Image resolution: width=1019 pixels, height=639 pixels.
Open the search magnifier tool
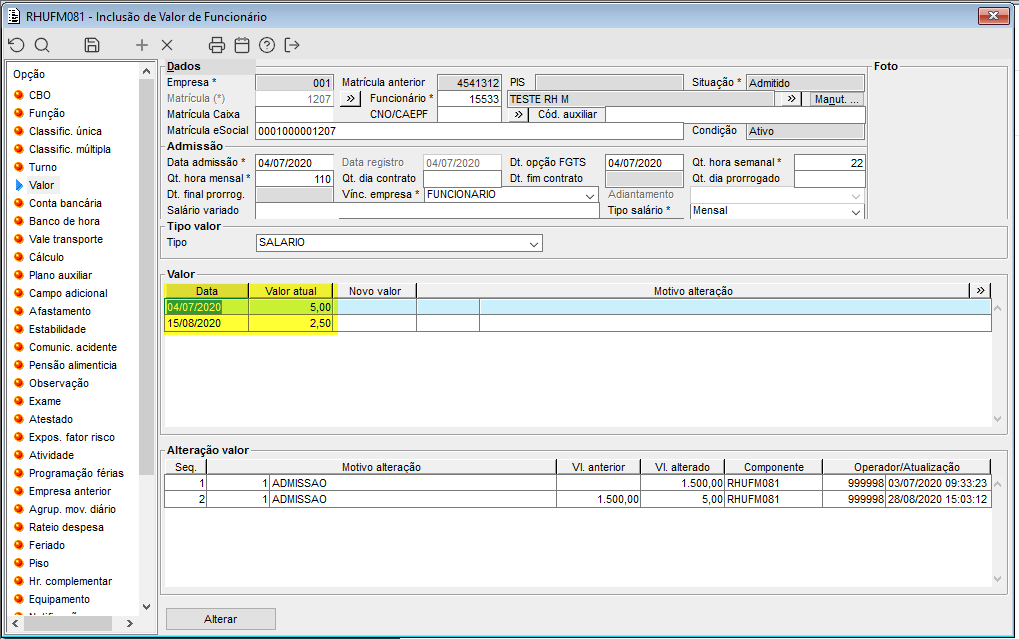point(42,45)
